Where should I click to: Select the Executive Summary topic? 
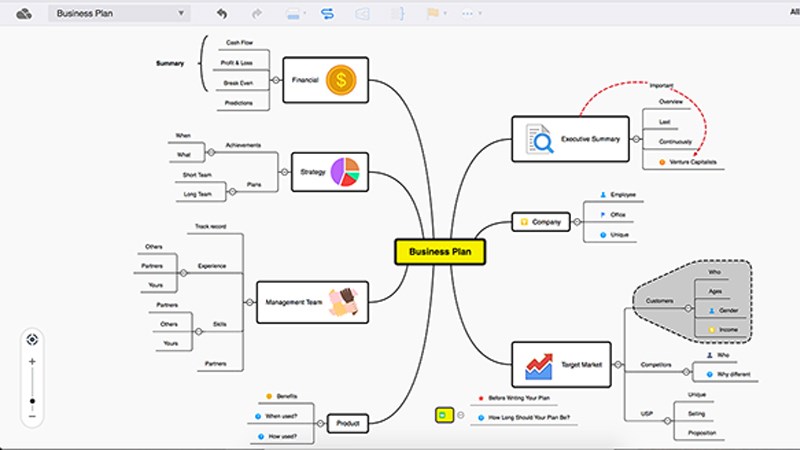570,139
